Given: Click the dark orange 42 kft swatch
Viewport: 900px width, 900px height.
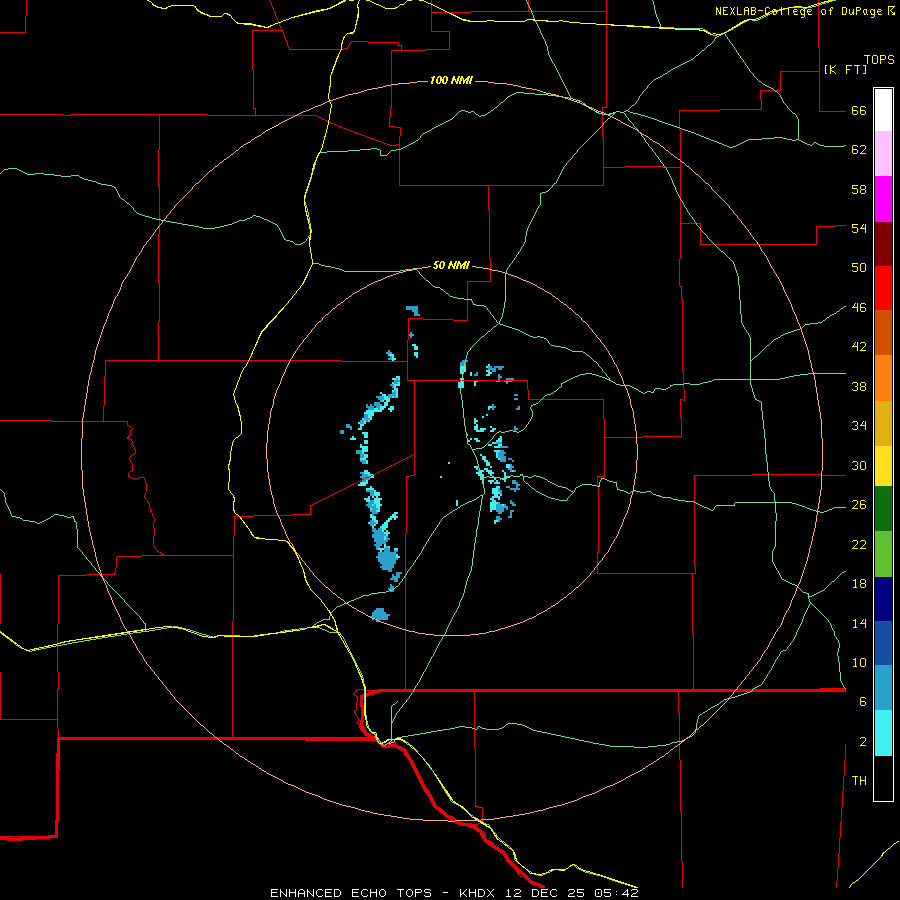Looking at the screenshot, I should pyautogui.click(x=883, y=333).
